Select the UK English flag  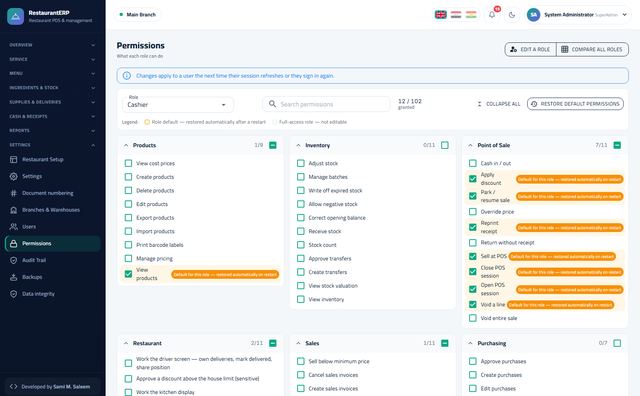(440, 15)
